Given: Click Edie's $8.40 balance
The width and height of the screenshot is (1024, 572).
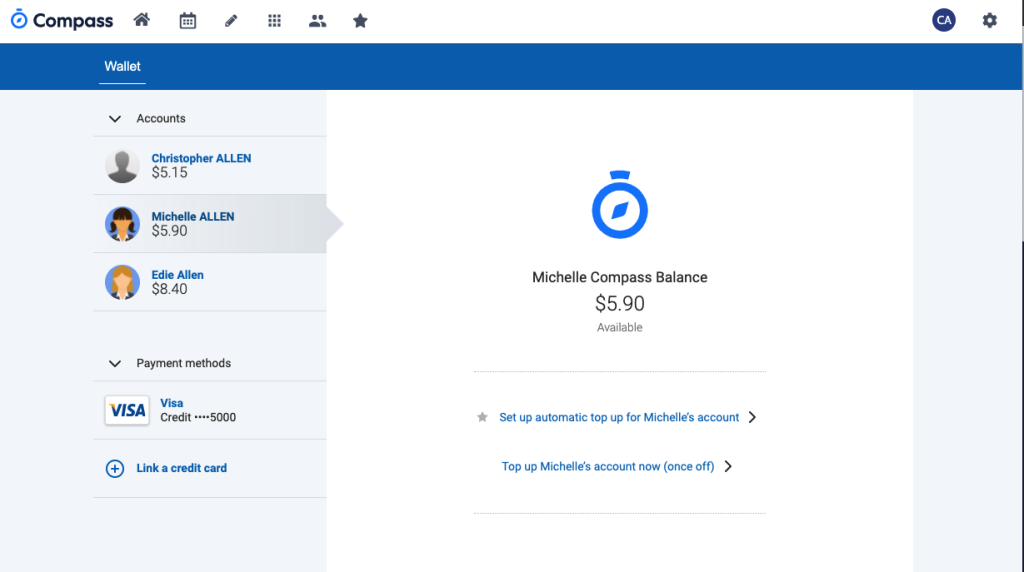Looking at the screenshot, I should [169, 289].
